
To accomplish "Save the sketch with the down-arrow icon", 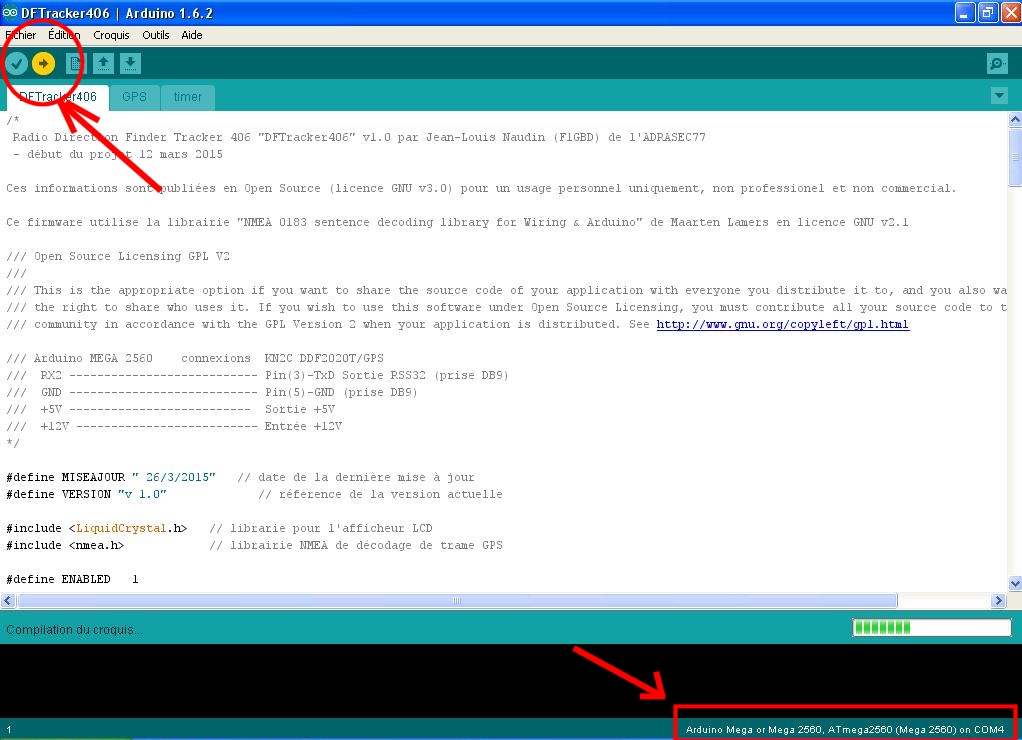I will point(130,63).
